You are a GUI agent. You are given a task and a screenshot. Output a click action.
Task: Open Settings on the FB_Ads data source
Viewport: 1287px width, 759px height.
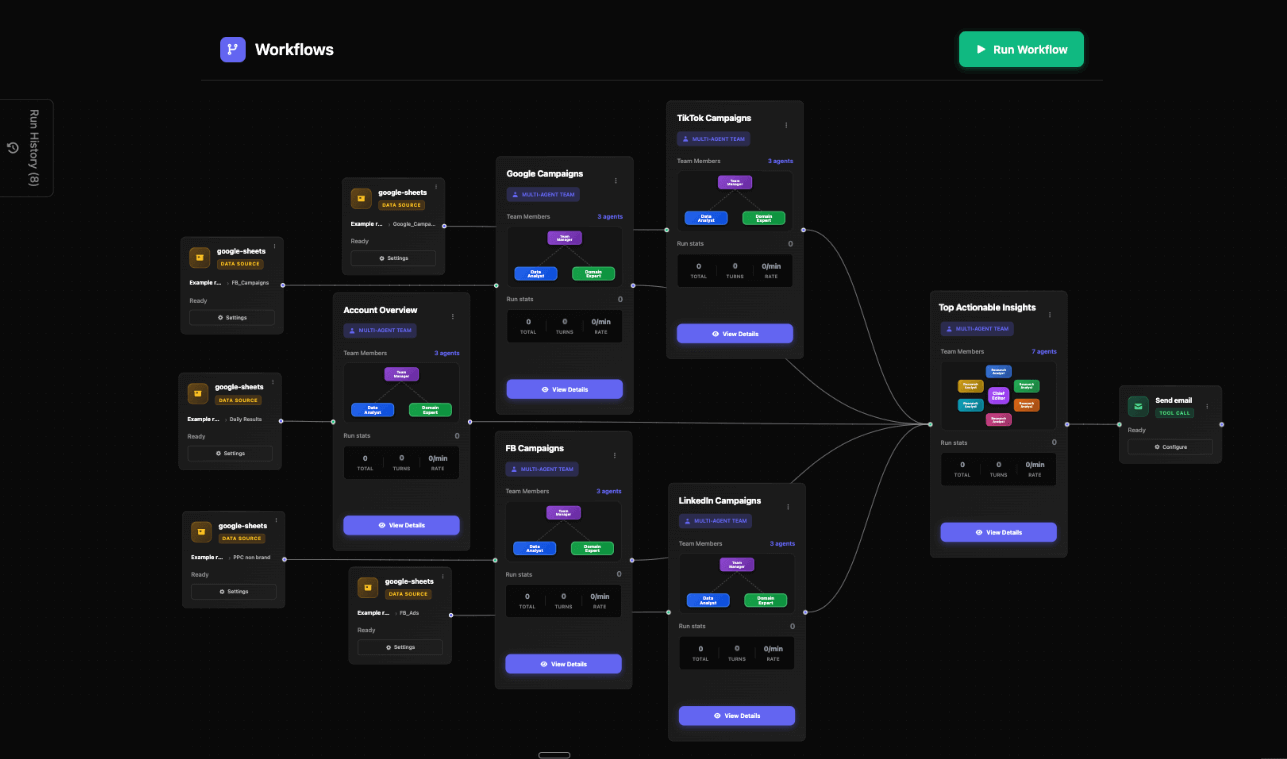tap(400, 647)
